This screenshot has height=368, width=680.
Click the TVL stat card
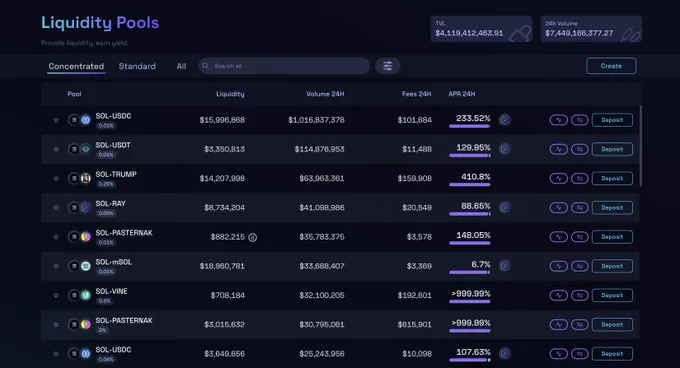point(481,29)
